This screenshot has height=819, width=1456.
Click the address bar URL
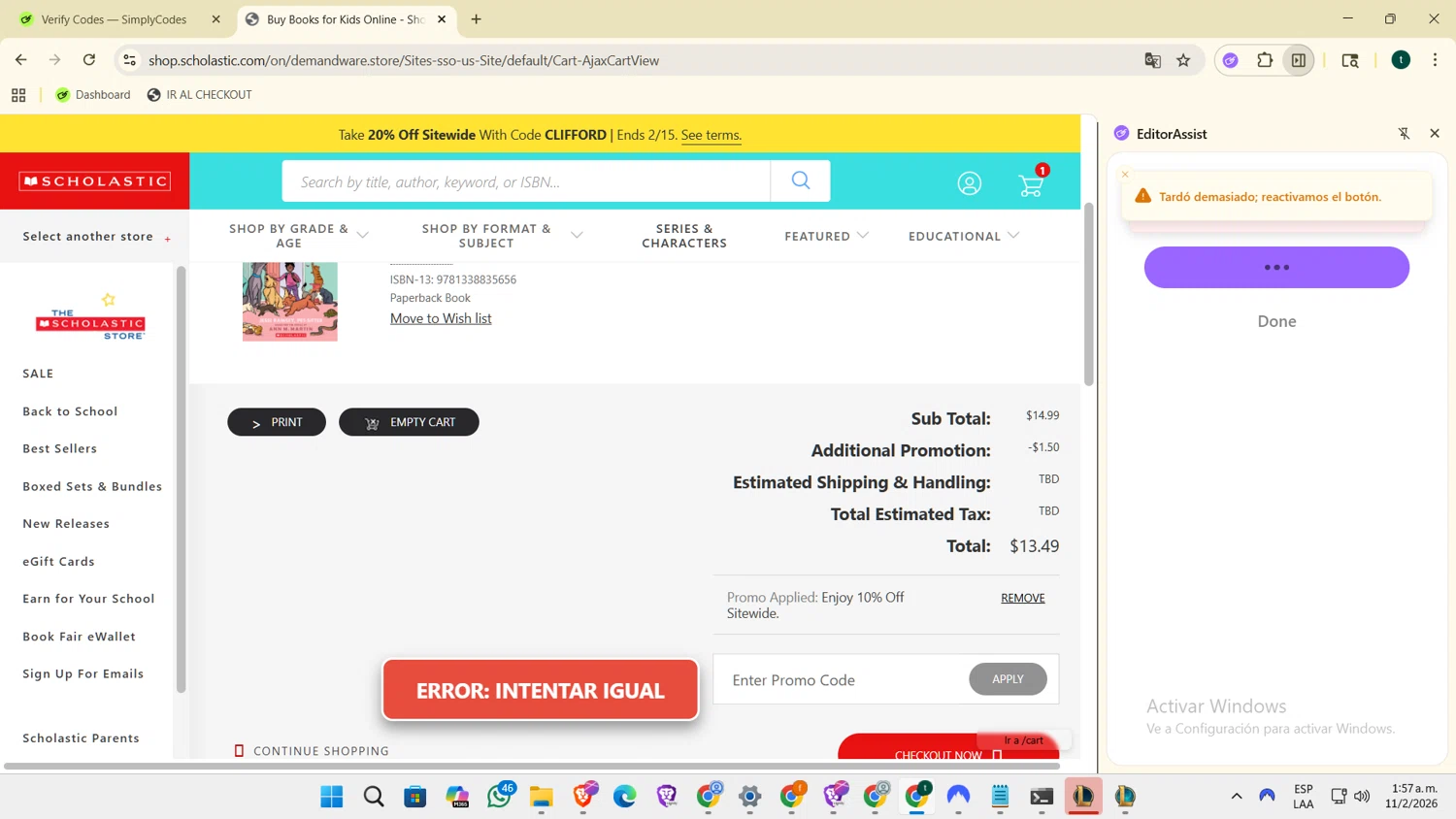point(404,60)
